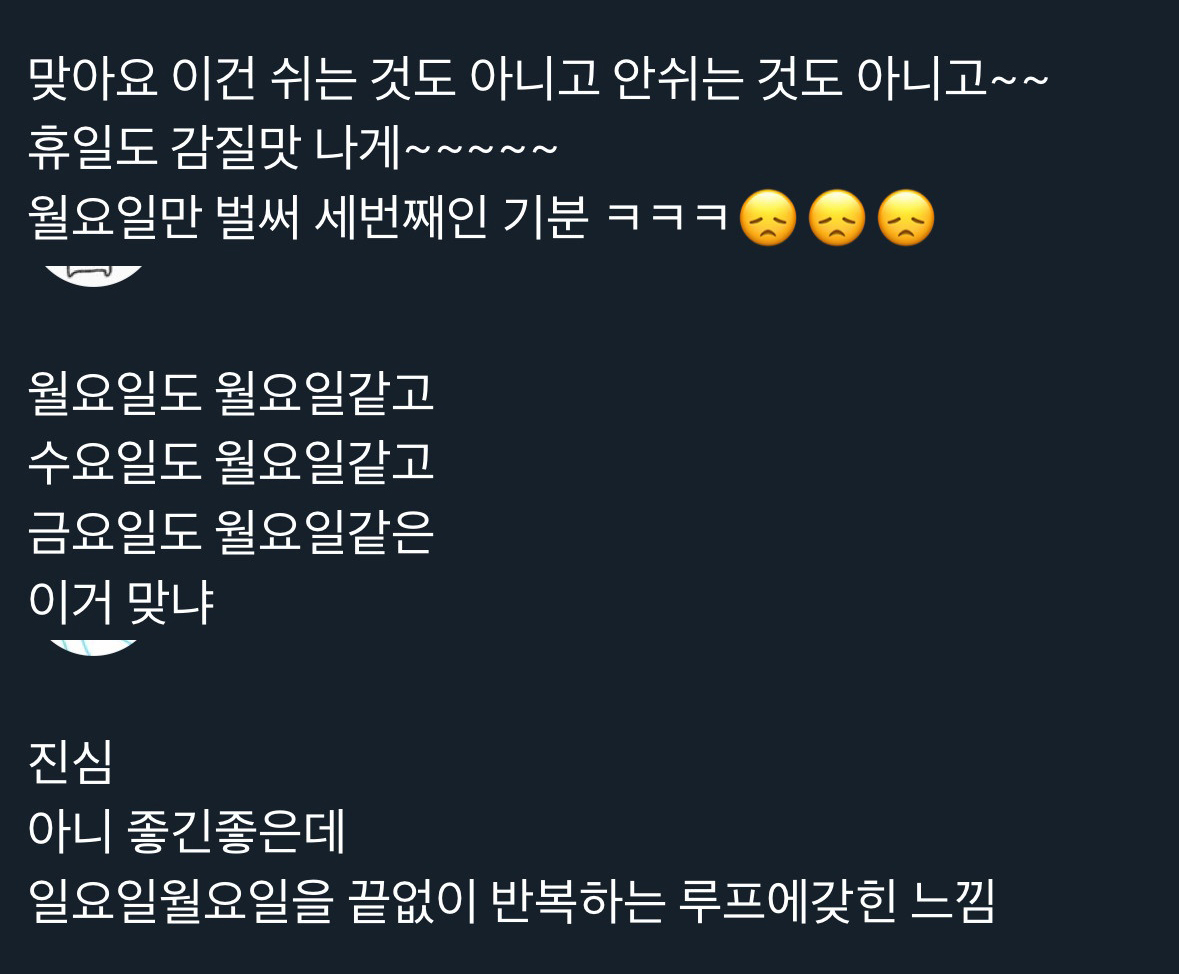Select the line '월요일도 월요일같고'
1179x974 pixels.
coord(231,393)
